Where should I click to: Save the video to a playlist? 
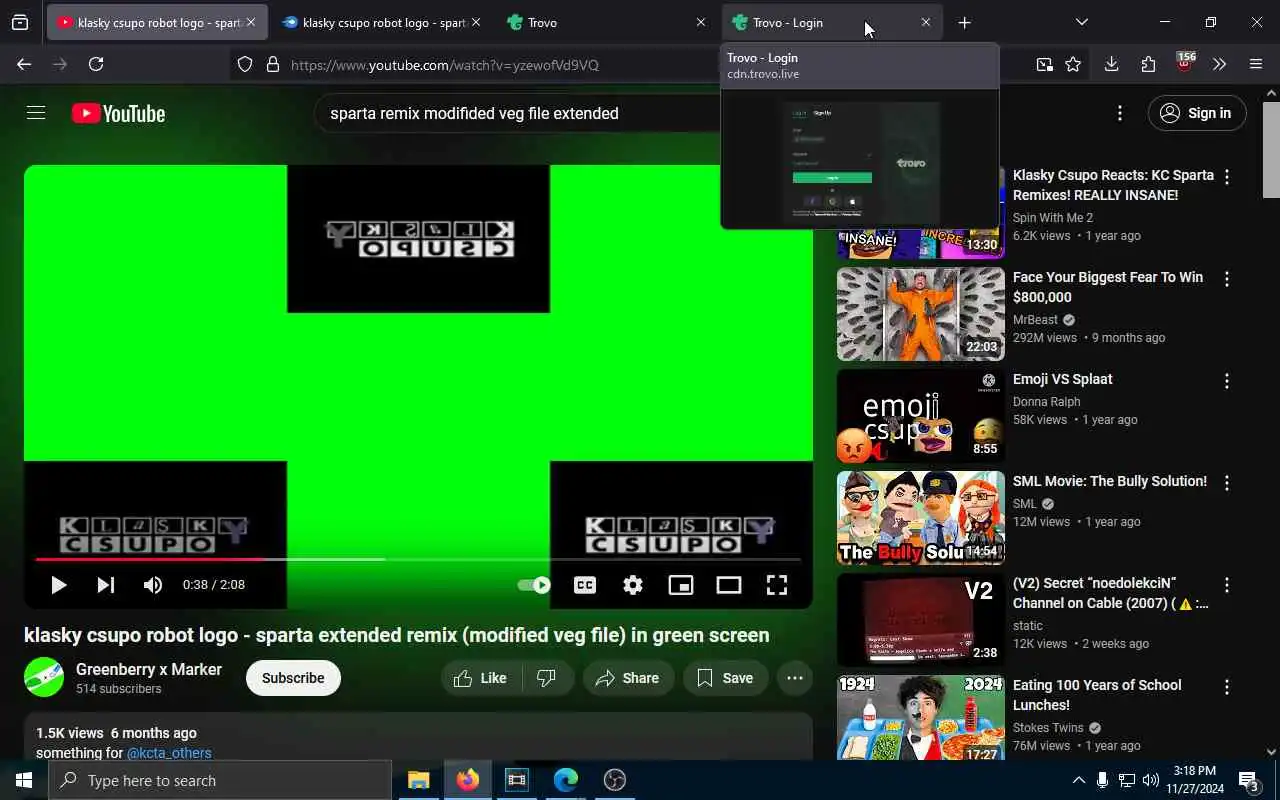(725, 678)
